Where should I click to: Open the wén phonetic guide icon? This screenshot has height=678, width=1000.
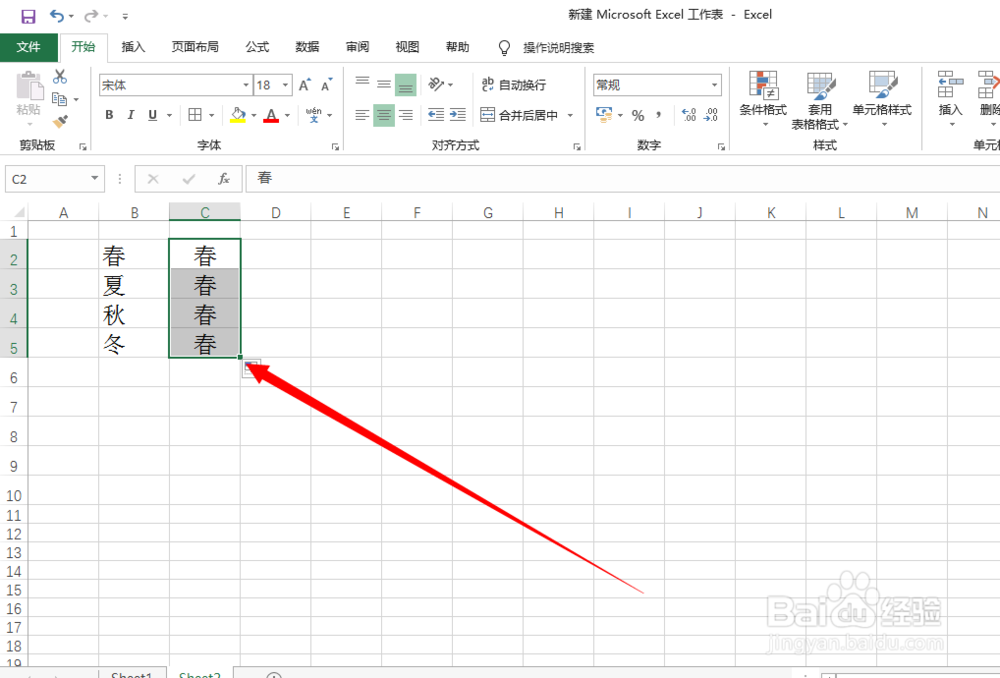coord(314,115)
